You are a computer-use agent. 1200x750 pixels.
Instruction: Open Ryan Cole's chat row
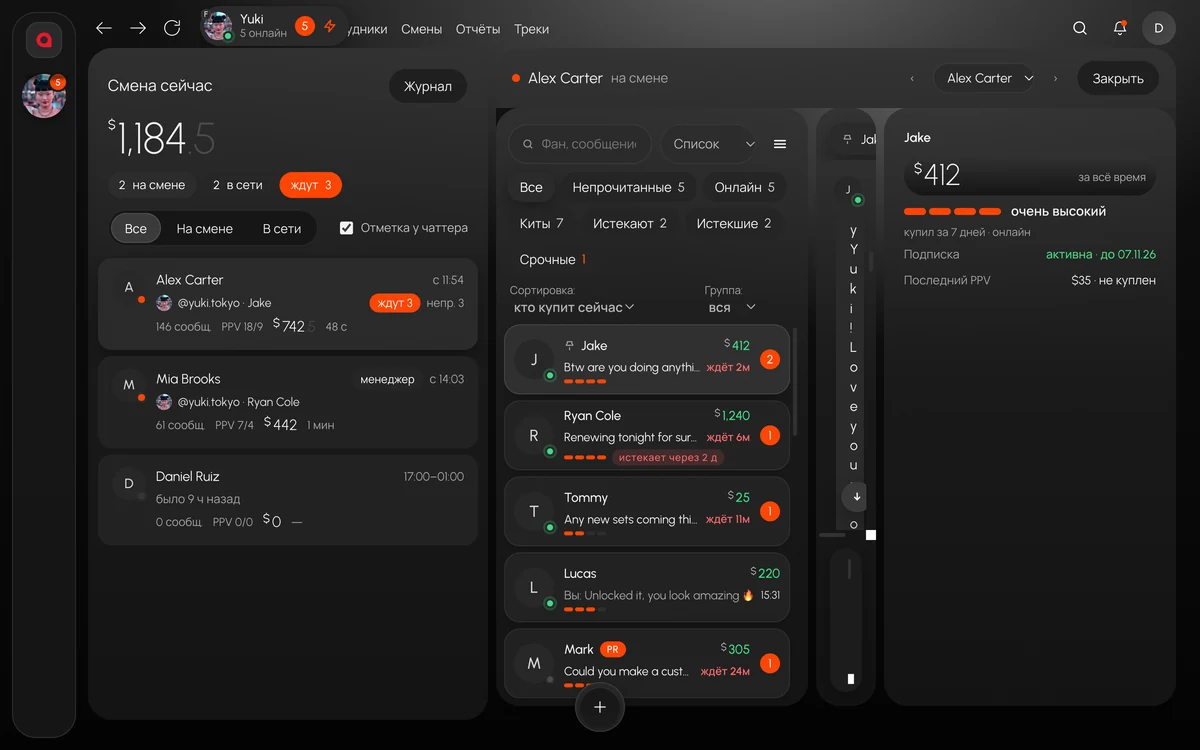[x=647, y=435]
